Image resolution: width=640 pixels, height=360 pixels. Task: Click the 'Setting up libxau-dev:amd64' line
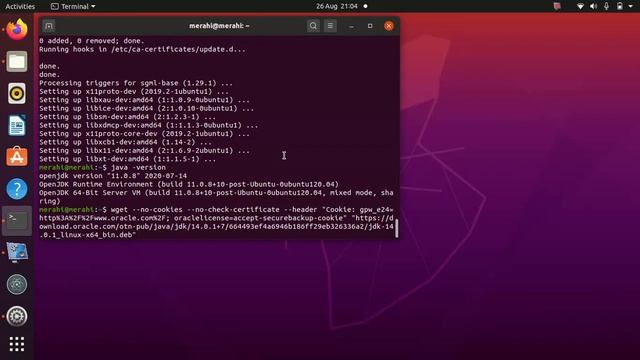tap(144, 100)
